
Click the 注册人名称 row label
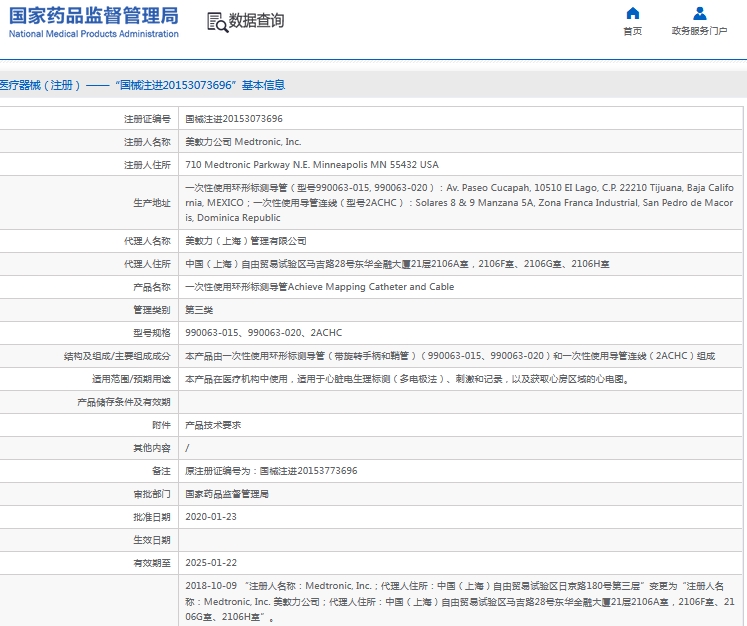click(147, 142)
